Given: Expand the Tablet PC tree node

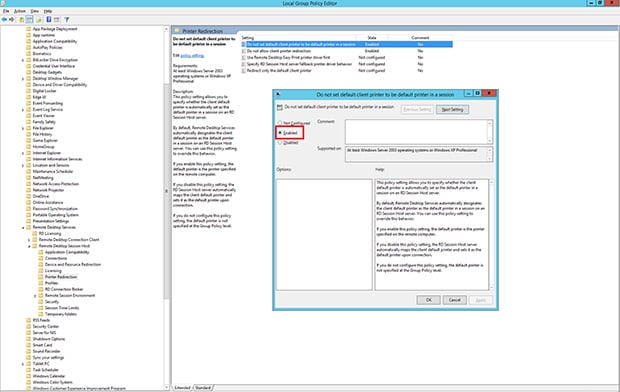Looking at the screenshot, I should tap(23, 364).
